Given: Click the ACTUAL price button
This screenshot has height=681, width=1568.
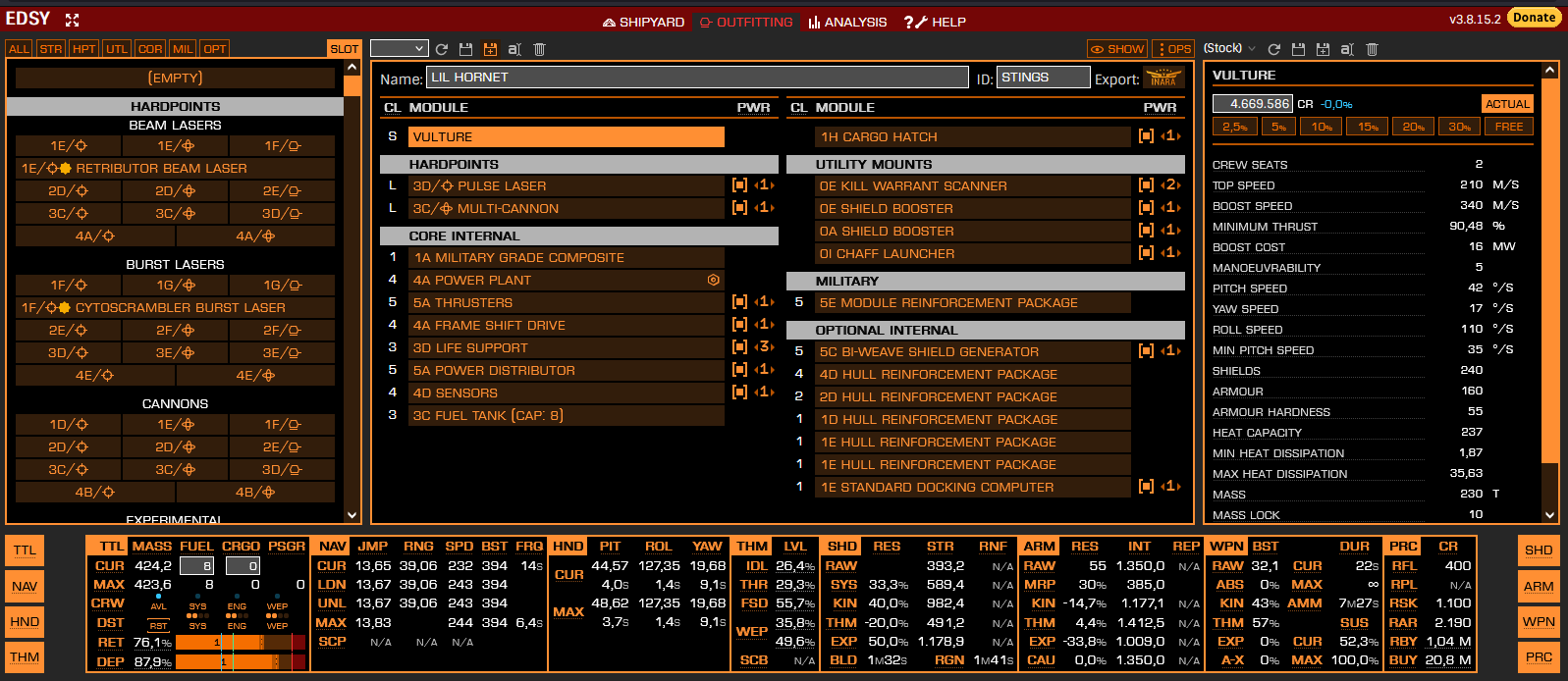Looking at the screenshot, I should click(x=1507, y=104).
